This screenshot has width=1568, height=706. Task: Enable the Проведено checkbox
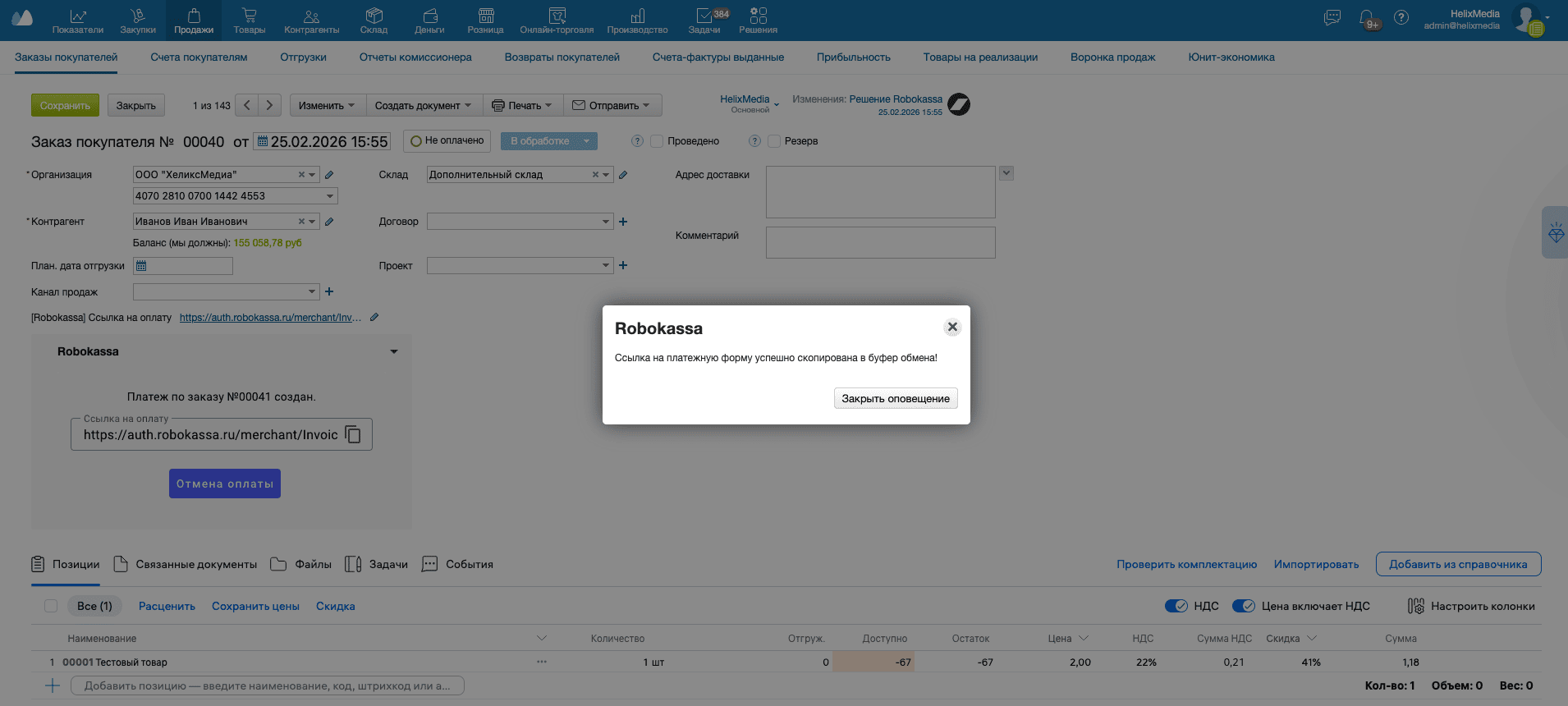coord(657,141)
